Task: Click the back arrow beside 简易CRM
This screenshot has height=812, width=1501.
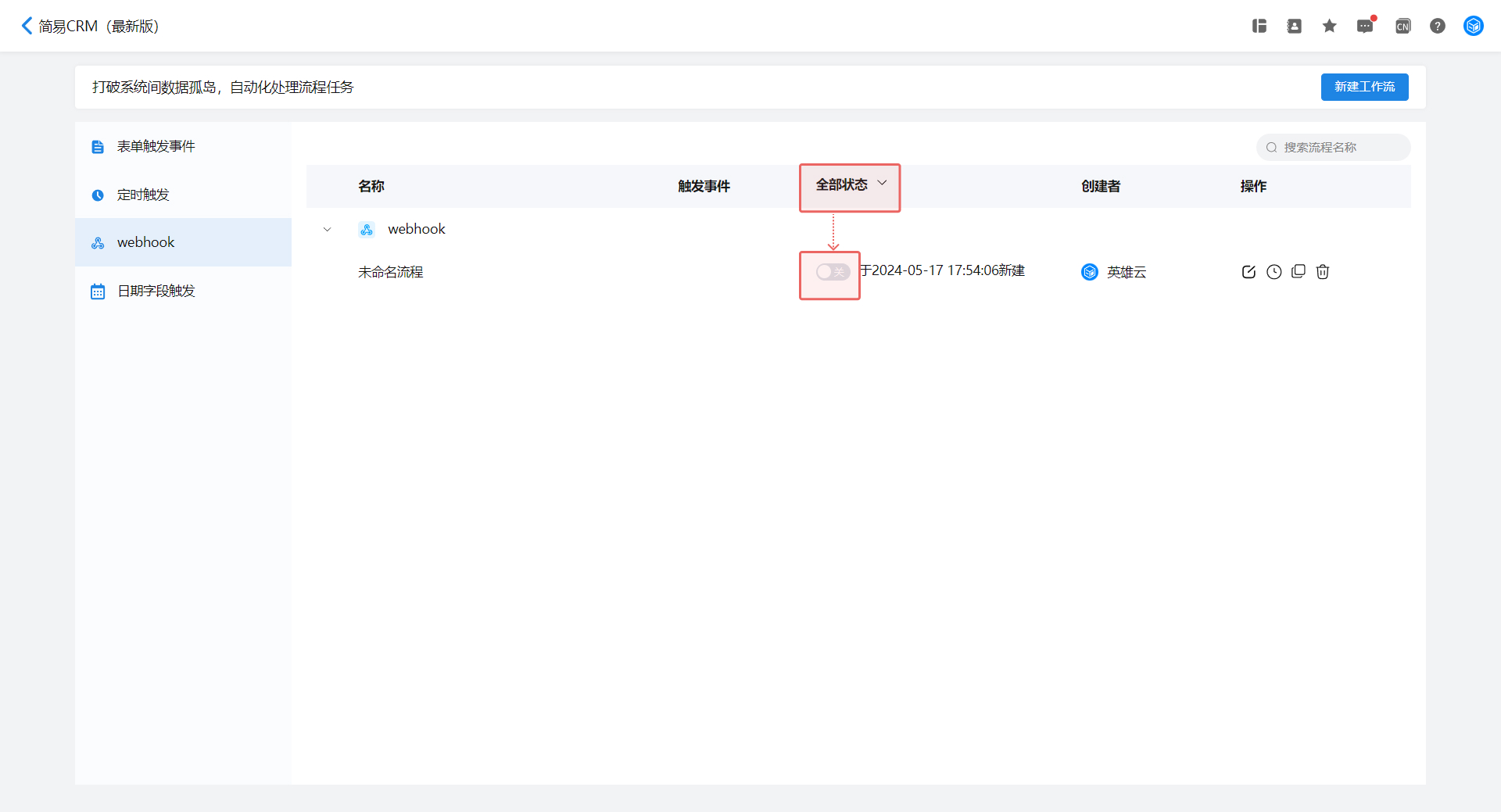Action: point(27,26)
